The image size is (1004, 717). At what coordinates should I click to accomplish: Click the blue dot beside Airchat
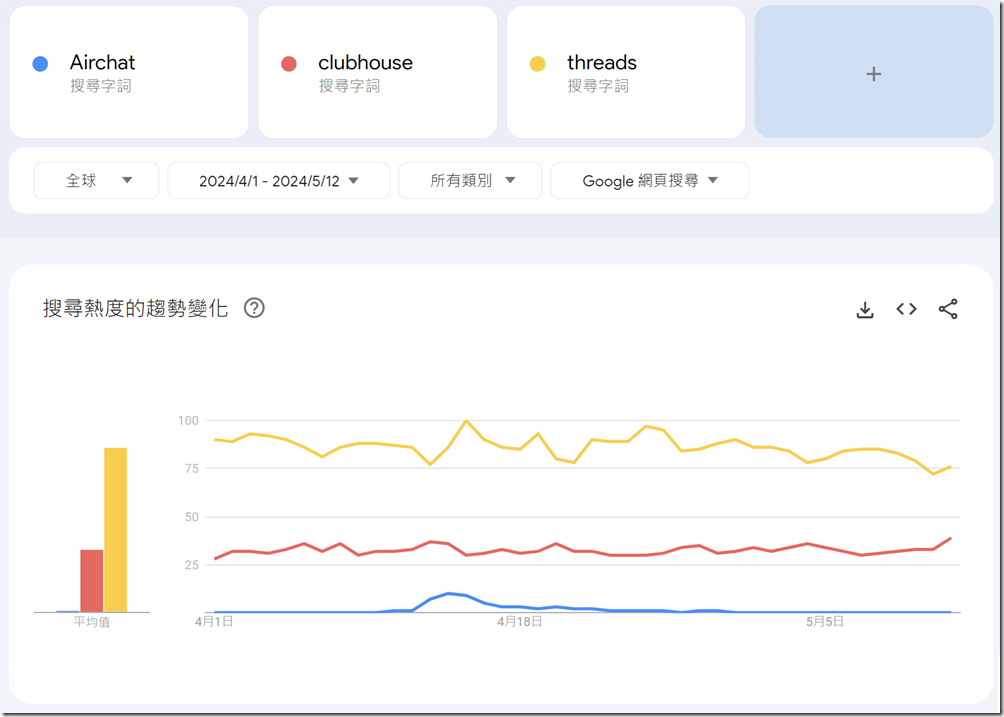click(x=40, y=64)
